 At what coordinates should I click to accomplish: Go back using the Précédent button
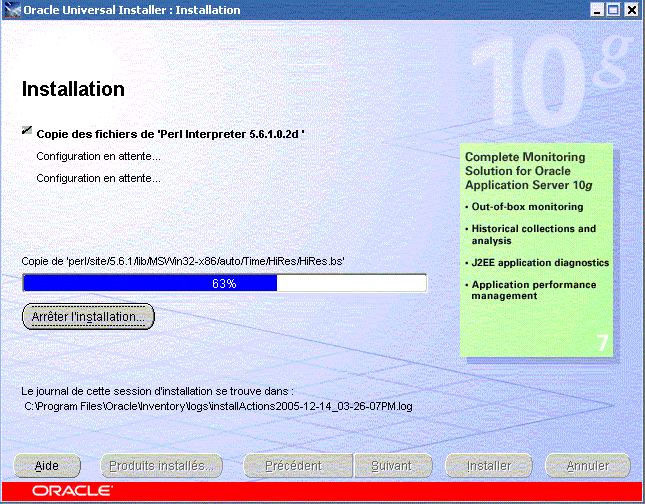coord(293,466)
